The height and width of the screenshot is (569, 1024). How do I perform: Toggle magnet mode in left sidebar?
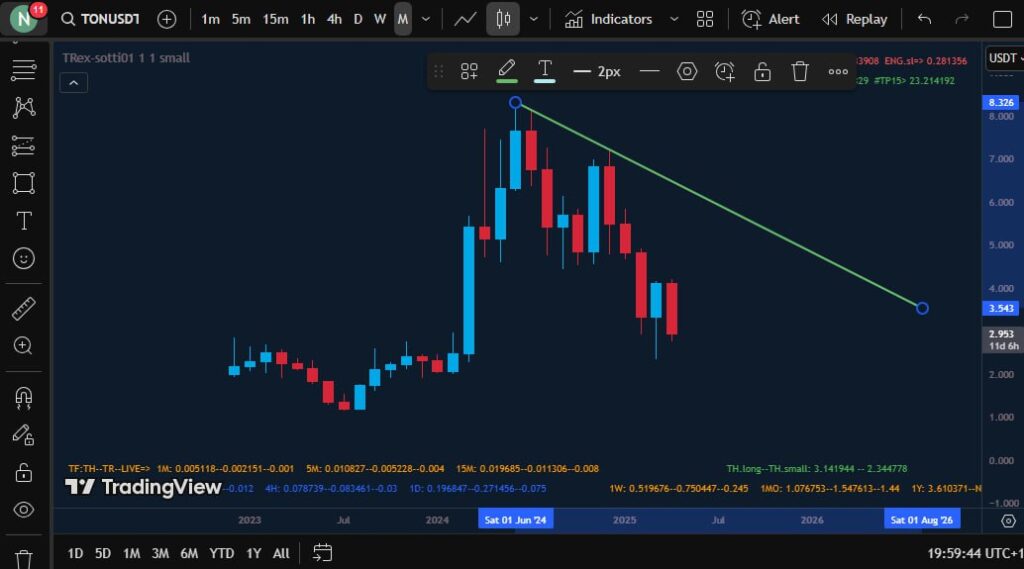coord(24,397)
